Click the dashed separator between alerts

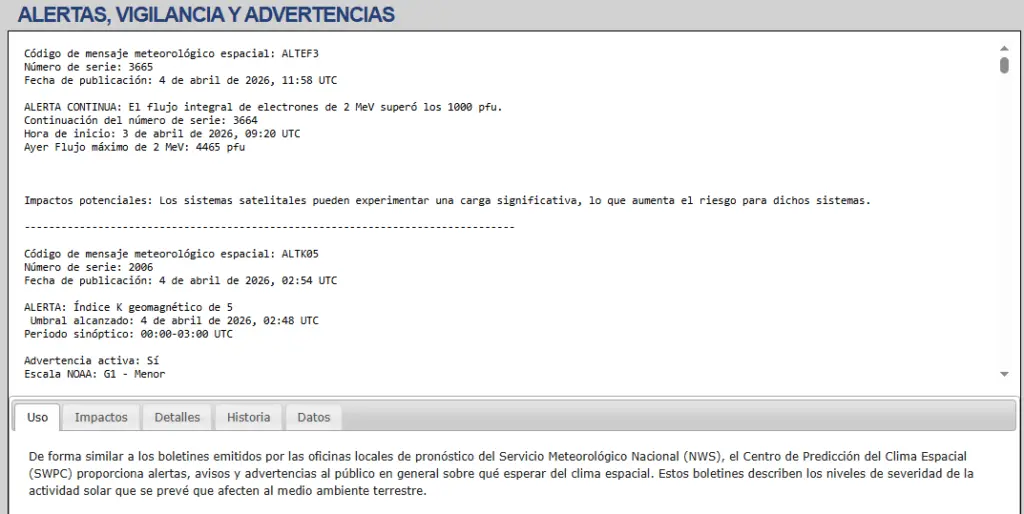coord(269,227)
